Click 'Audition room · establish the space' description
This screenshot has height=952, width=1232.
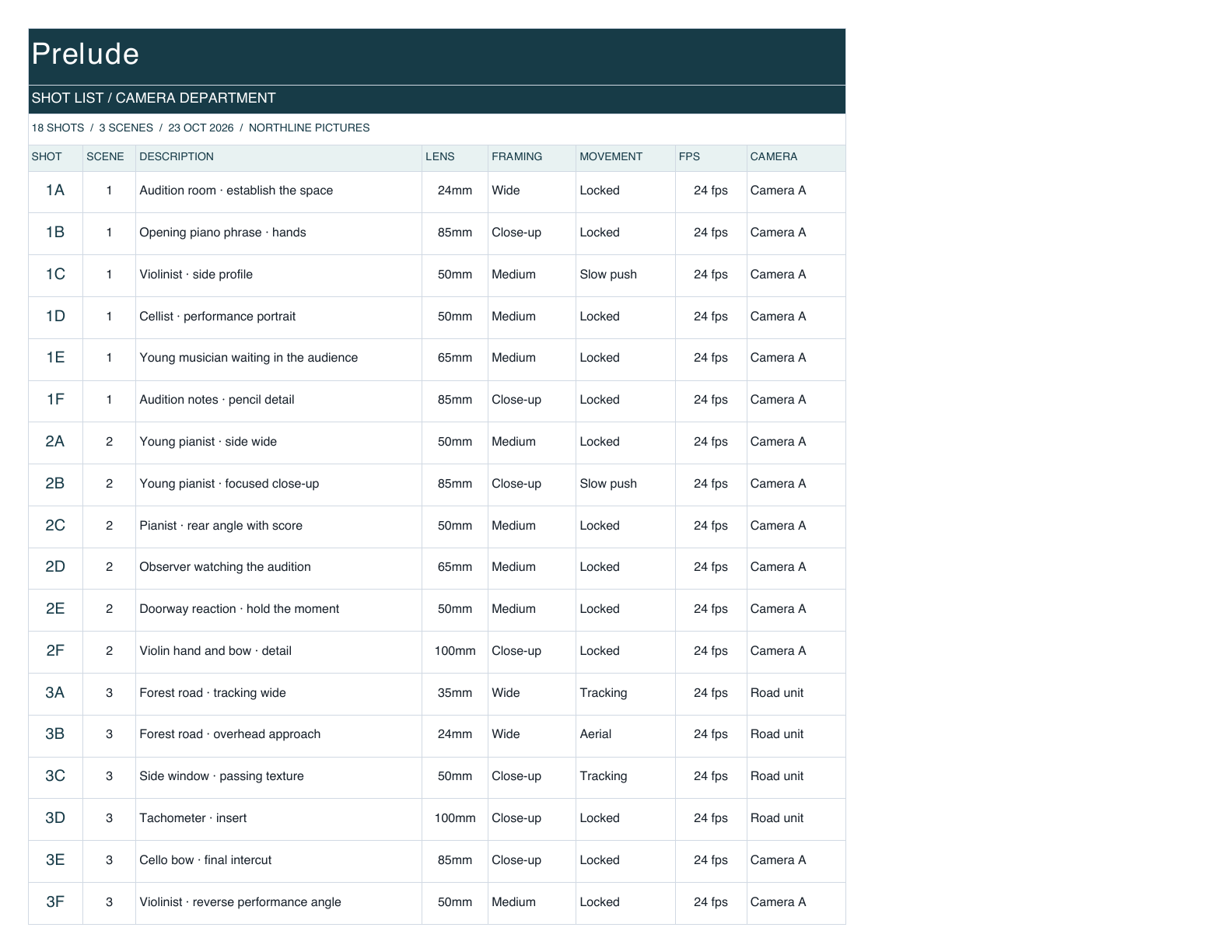(x=236, y=191)
